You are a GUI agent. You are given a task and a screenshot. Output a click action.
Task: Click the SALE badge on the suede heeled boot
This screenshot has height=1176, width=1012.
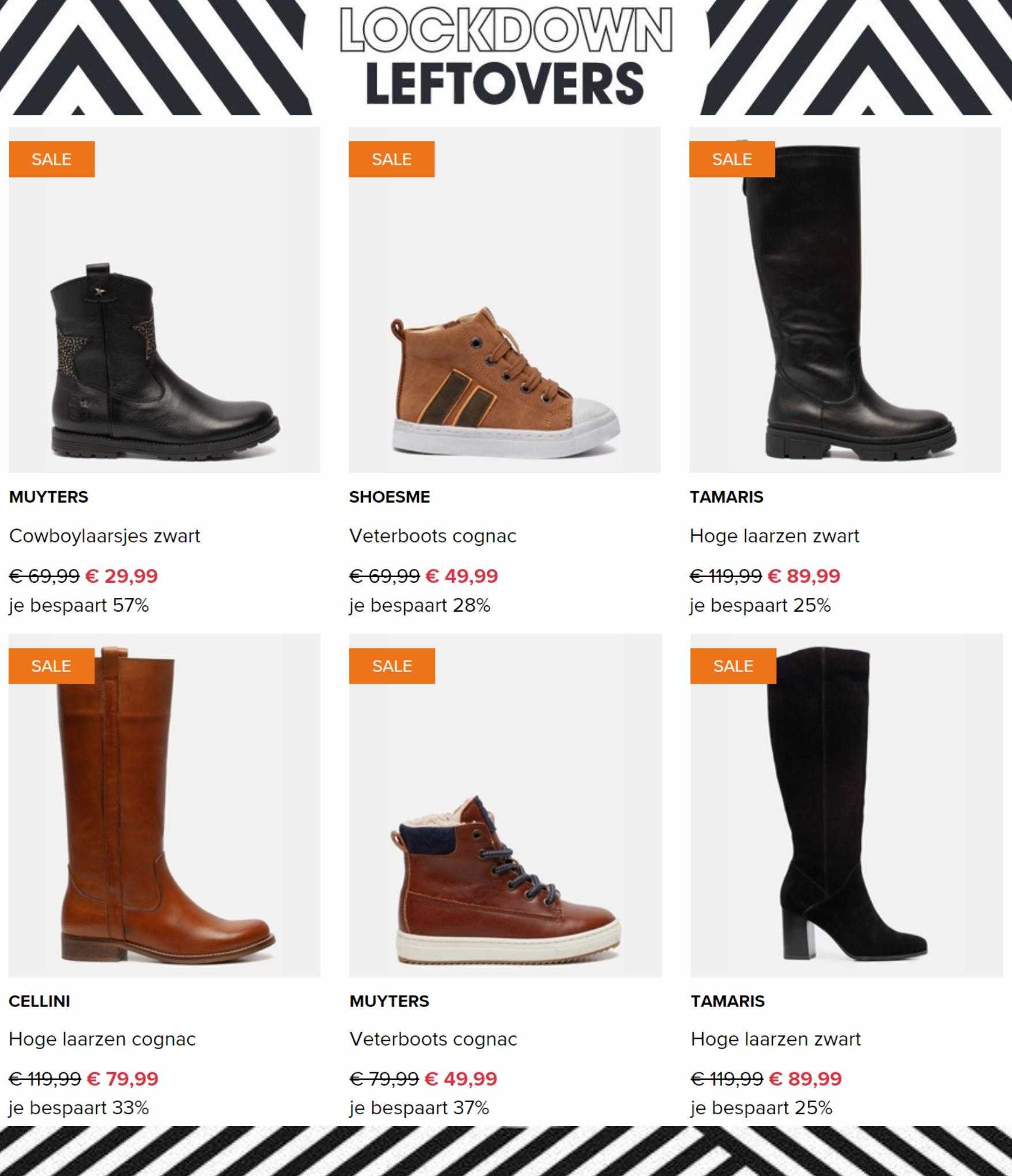coord(733,666)
